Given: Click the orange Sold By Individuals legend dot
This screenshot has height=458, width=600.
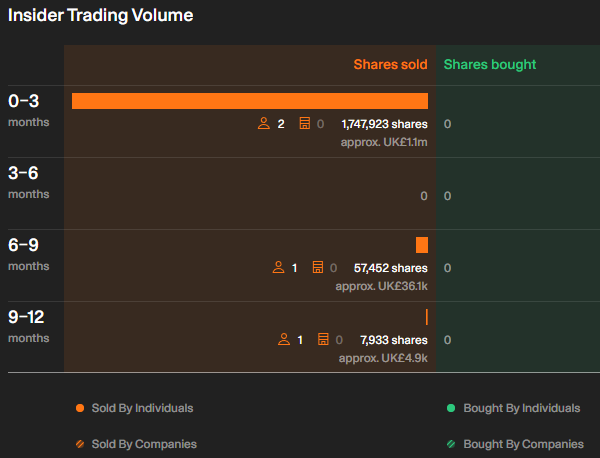Looking at the screenshot, I should 80,408.
